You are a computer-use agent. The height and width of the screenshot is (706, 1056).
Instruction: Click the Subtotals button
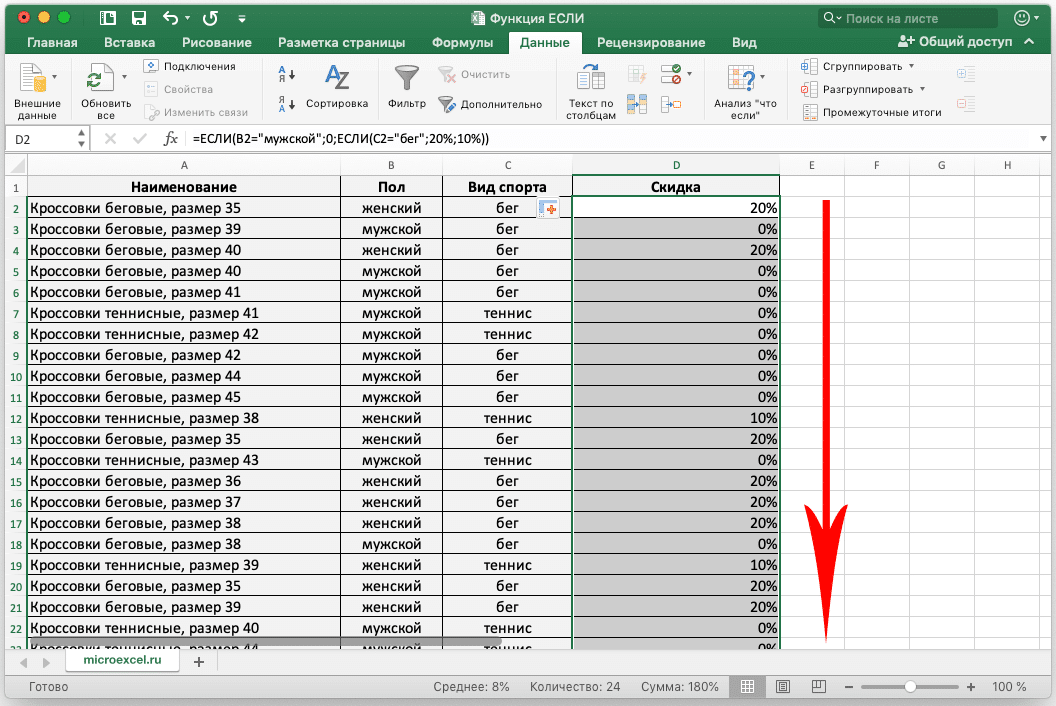click(x=872, y=112)
